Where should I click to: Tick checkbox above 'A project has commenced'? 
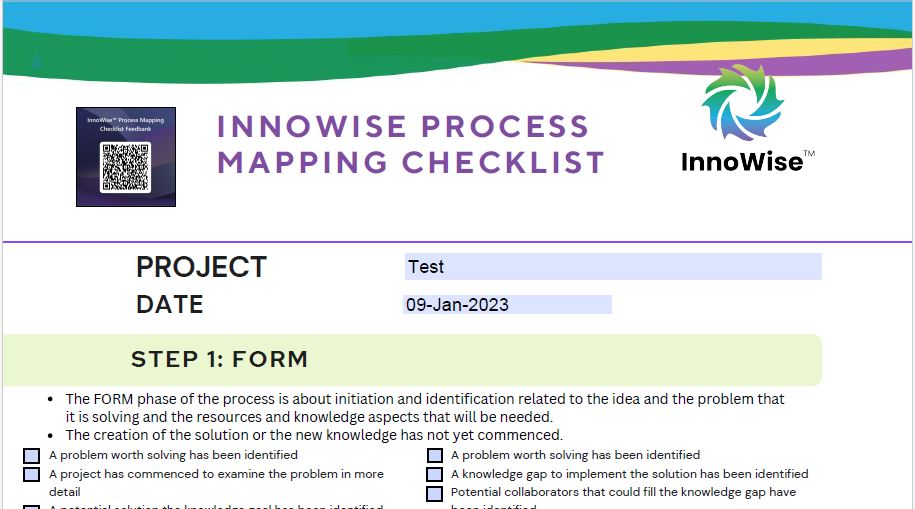[32, 455]
